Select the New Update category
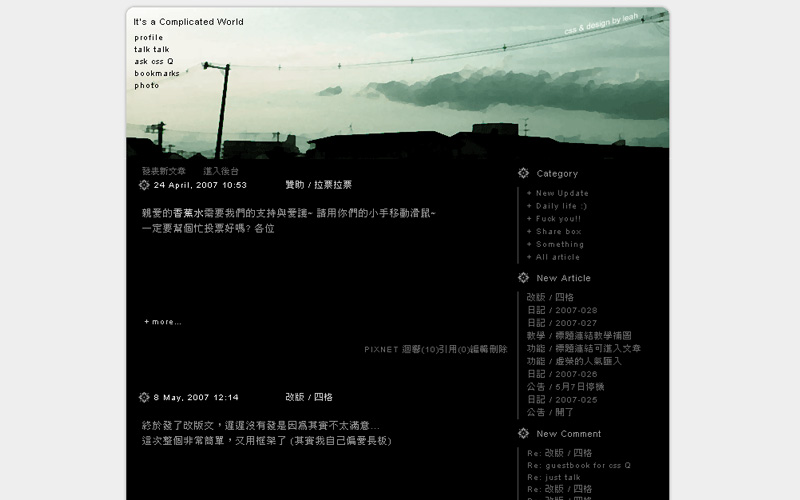The image size is (800, 500). [x=562, y=193]
